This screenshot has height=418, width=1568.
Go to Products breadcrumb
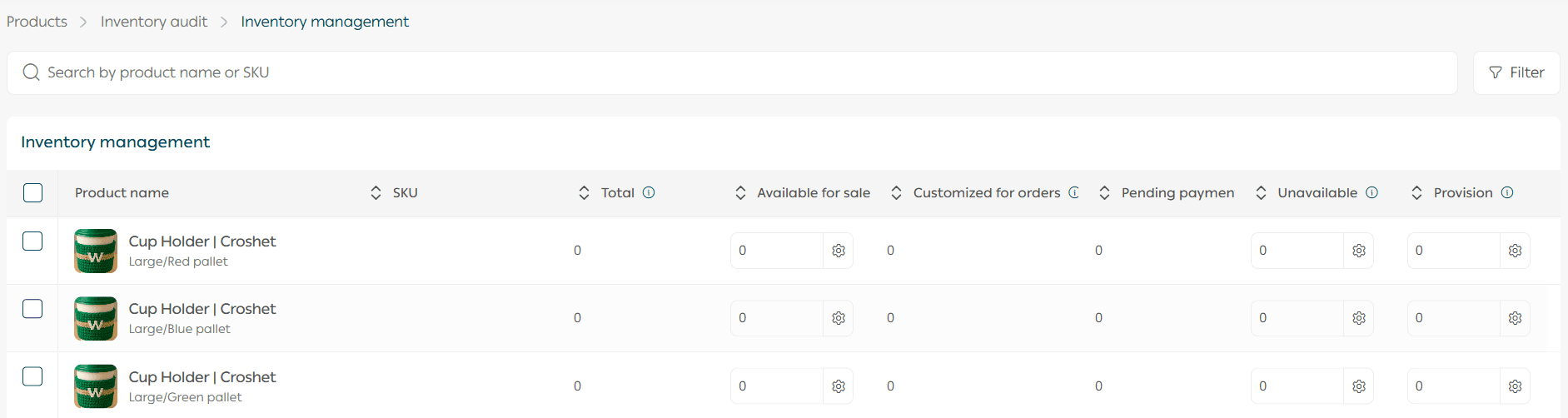click(x=37, y=22)
